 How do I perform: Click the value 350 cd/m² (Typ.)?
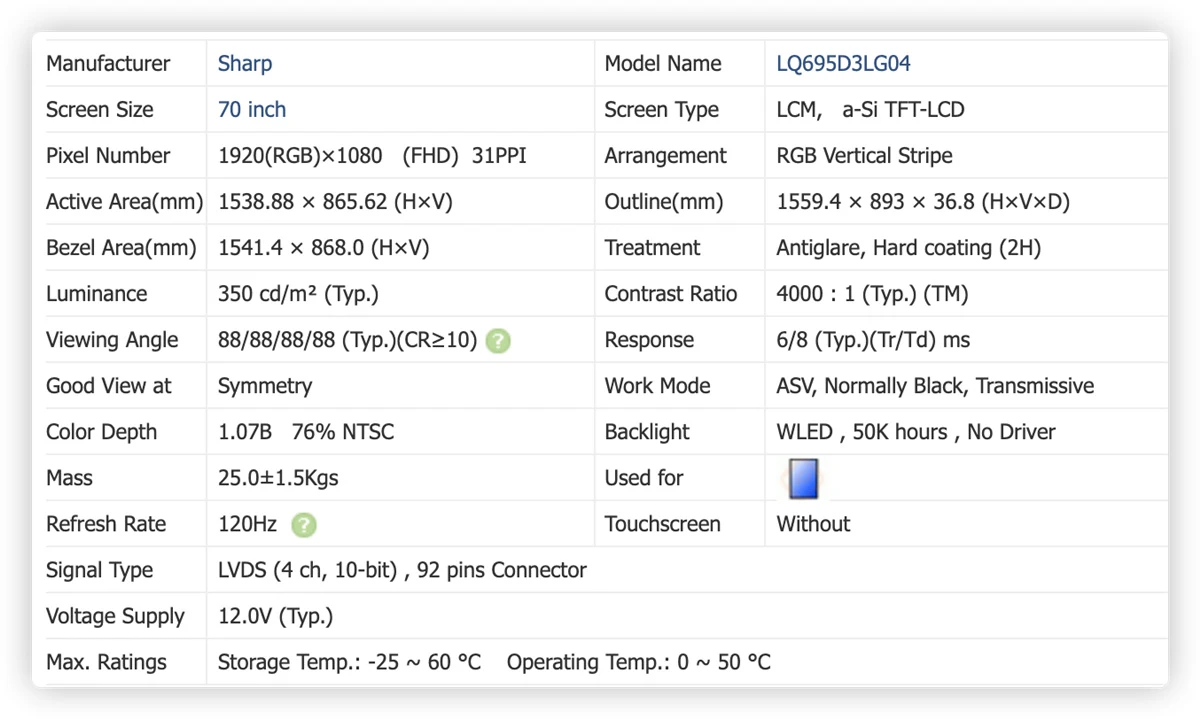pyautogui.click(x=298, y=293)
